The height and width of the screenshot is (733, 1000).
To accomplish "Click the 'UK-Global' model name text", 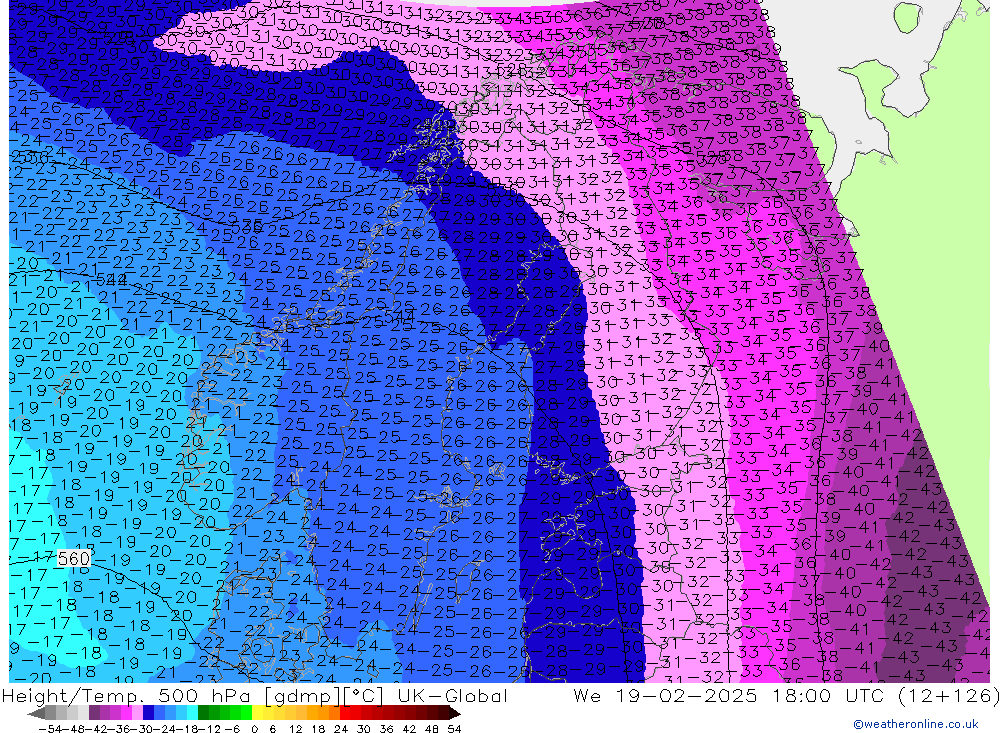I will point(452,695).
